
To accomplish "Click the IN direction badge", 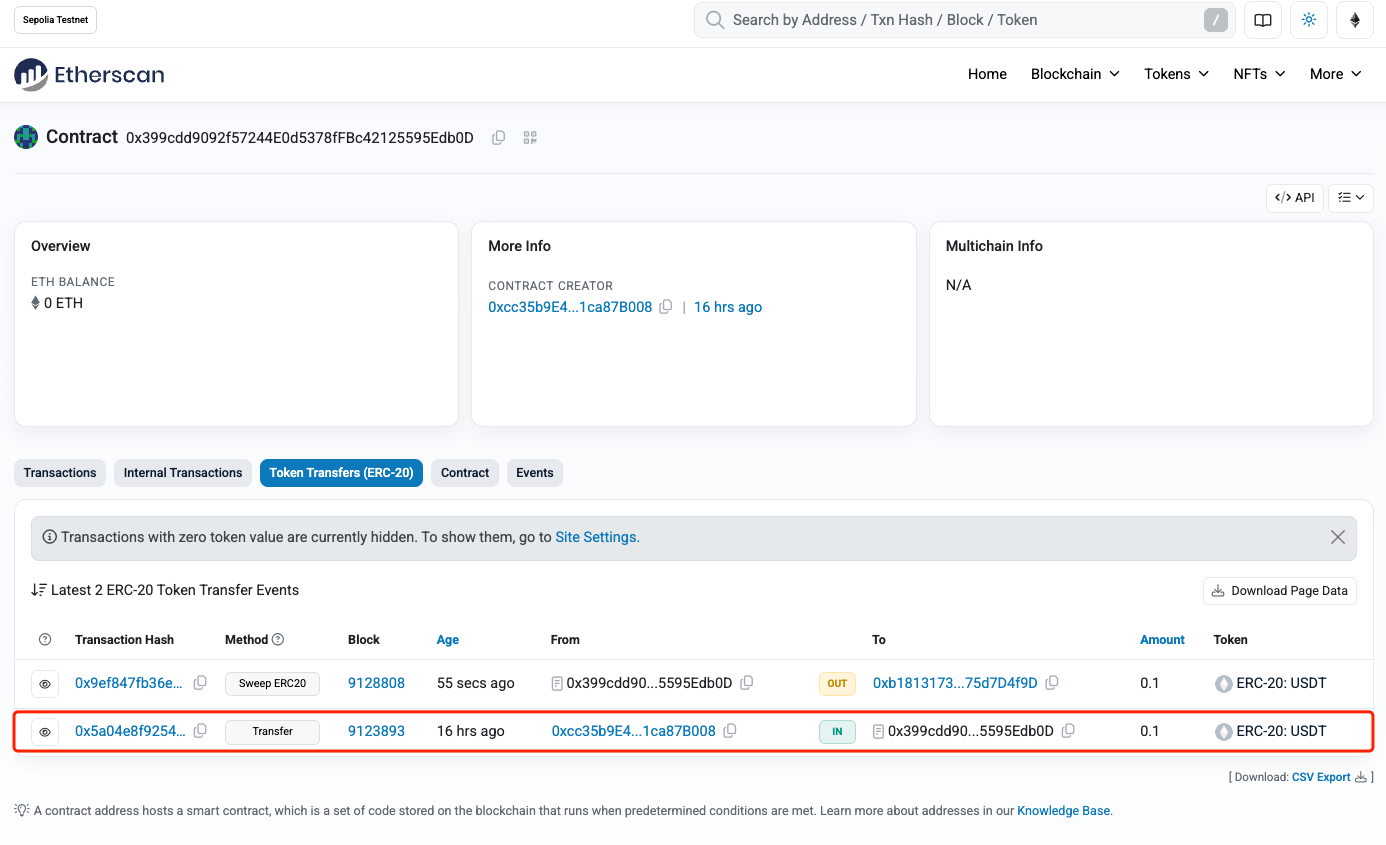I will (x=837, y=732).
